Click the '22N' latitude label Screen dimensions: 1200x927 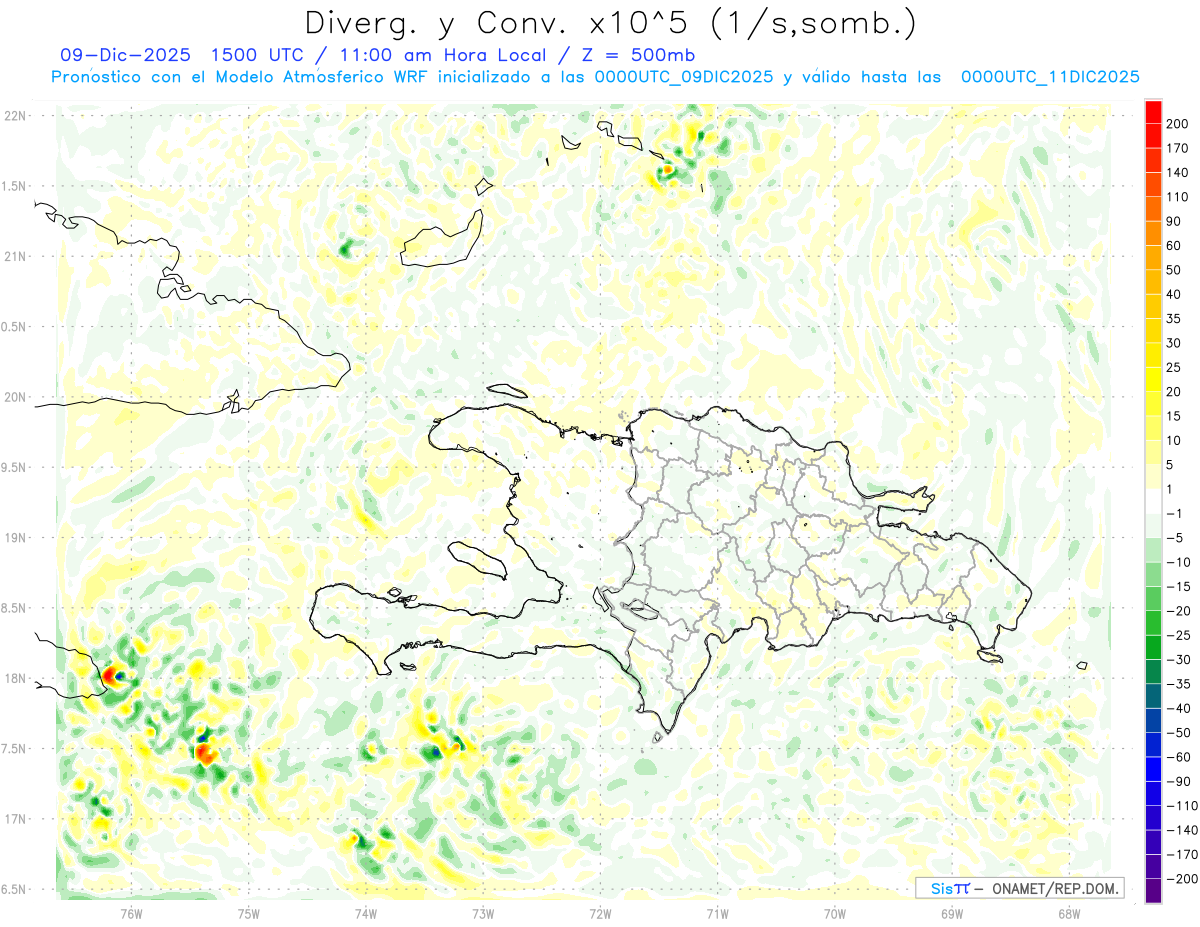coord(15,116)
